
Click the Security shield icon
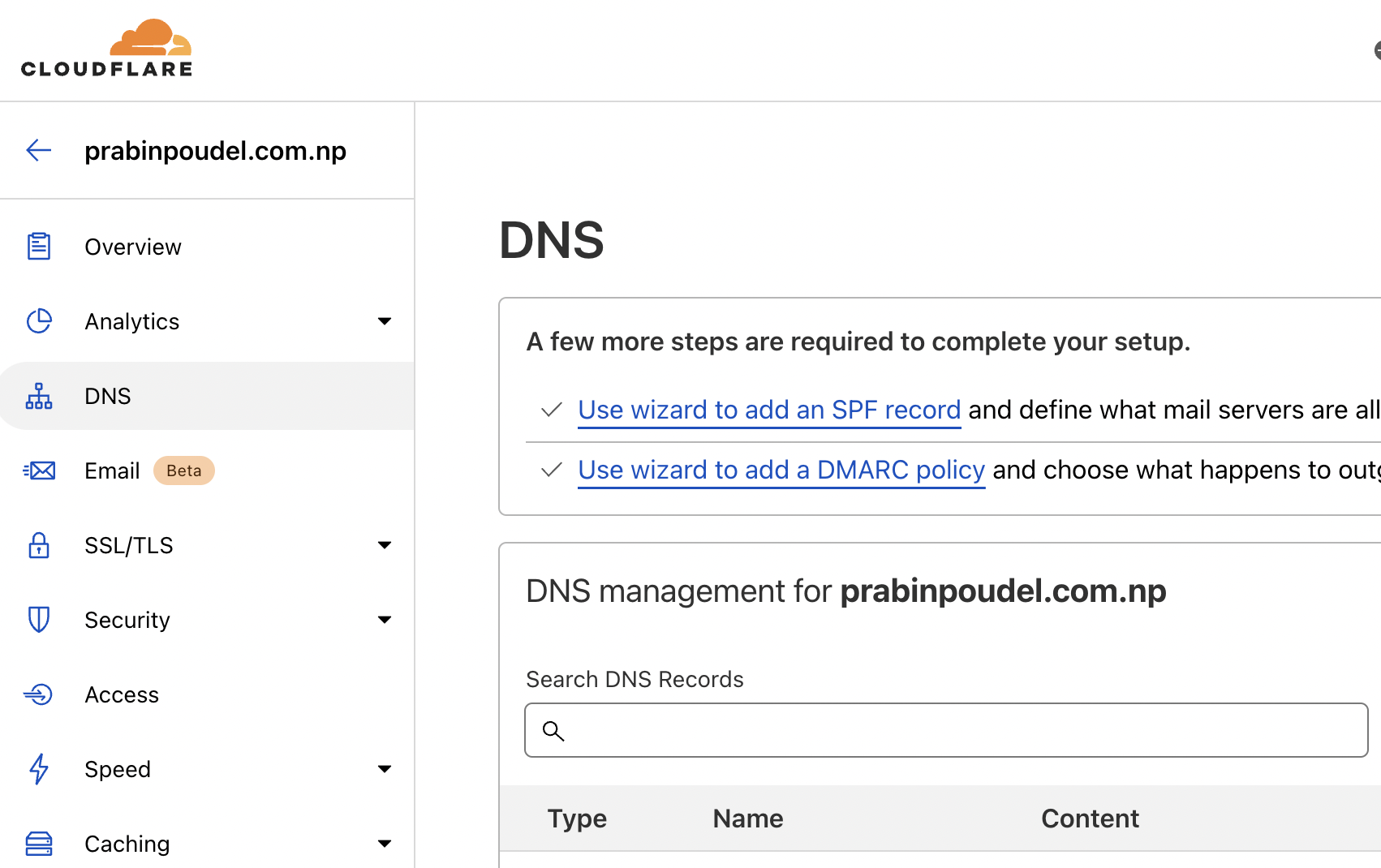(x=38, y=620)
